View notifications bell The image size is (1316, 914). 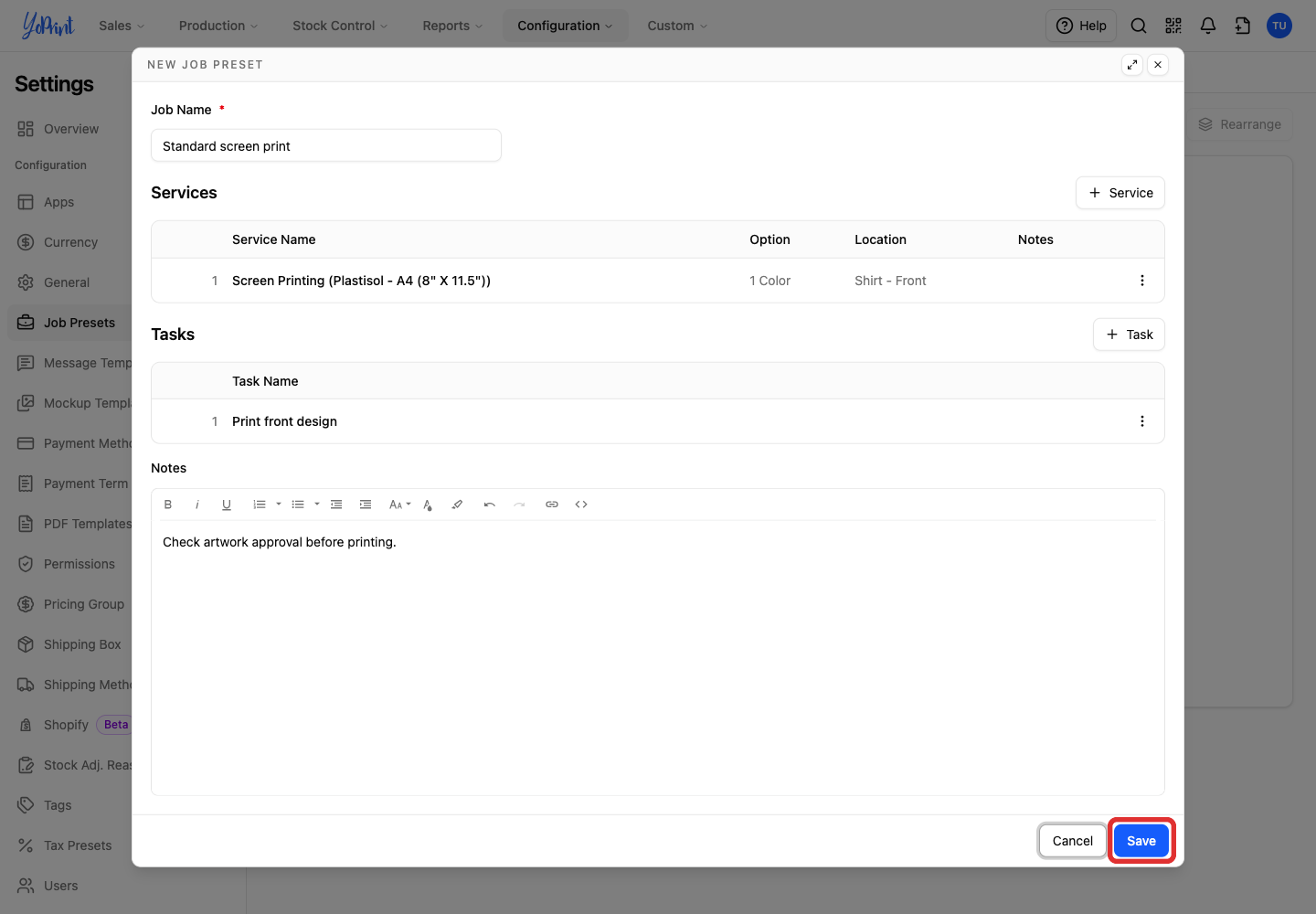[x=1208, y=26]
